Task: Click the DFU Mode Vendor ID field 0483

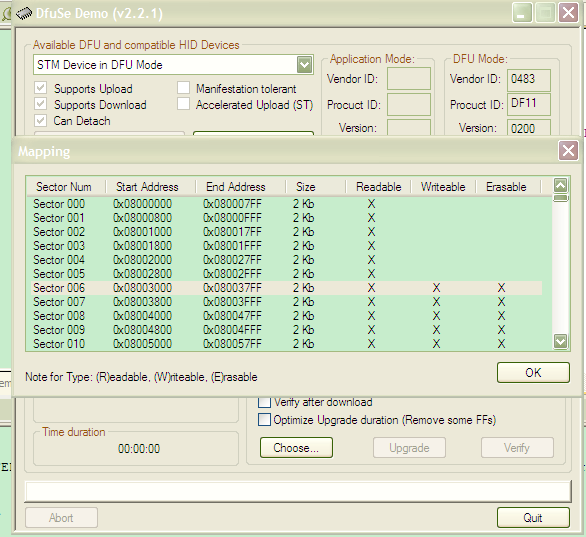Action: pyautogui.click(x=529, y=80)
